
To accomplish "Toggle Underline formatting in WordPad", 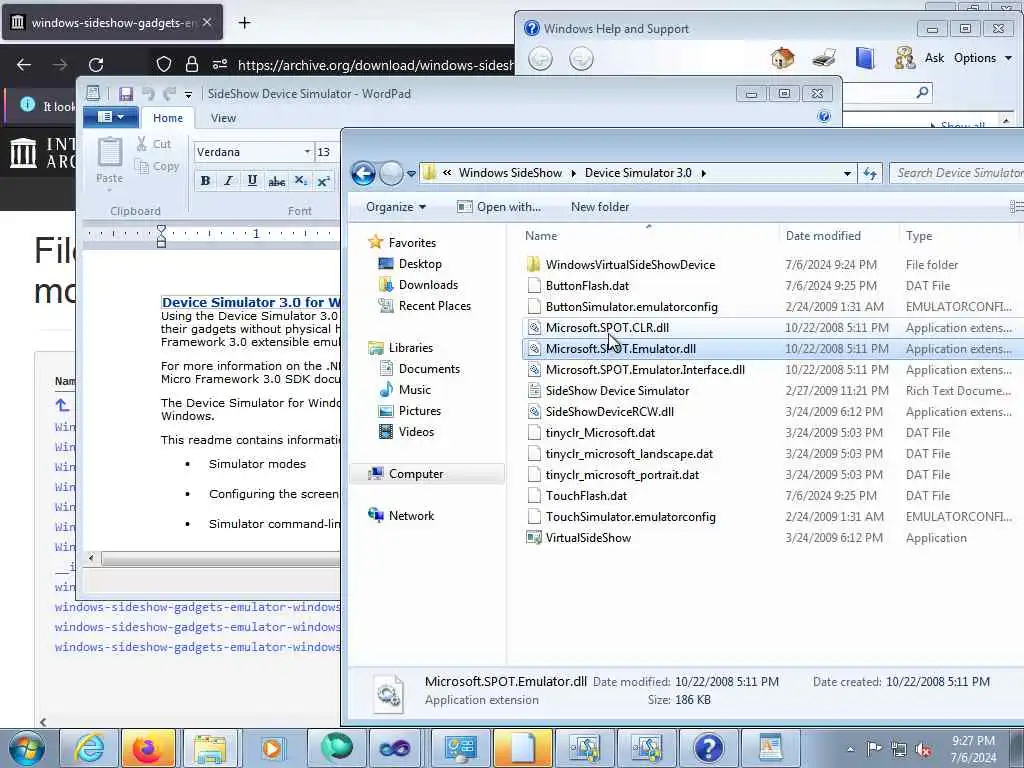I will point(252,181).
